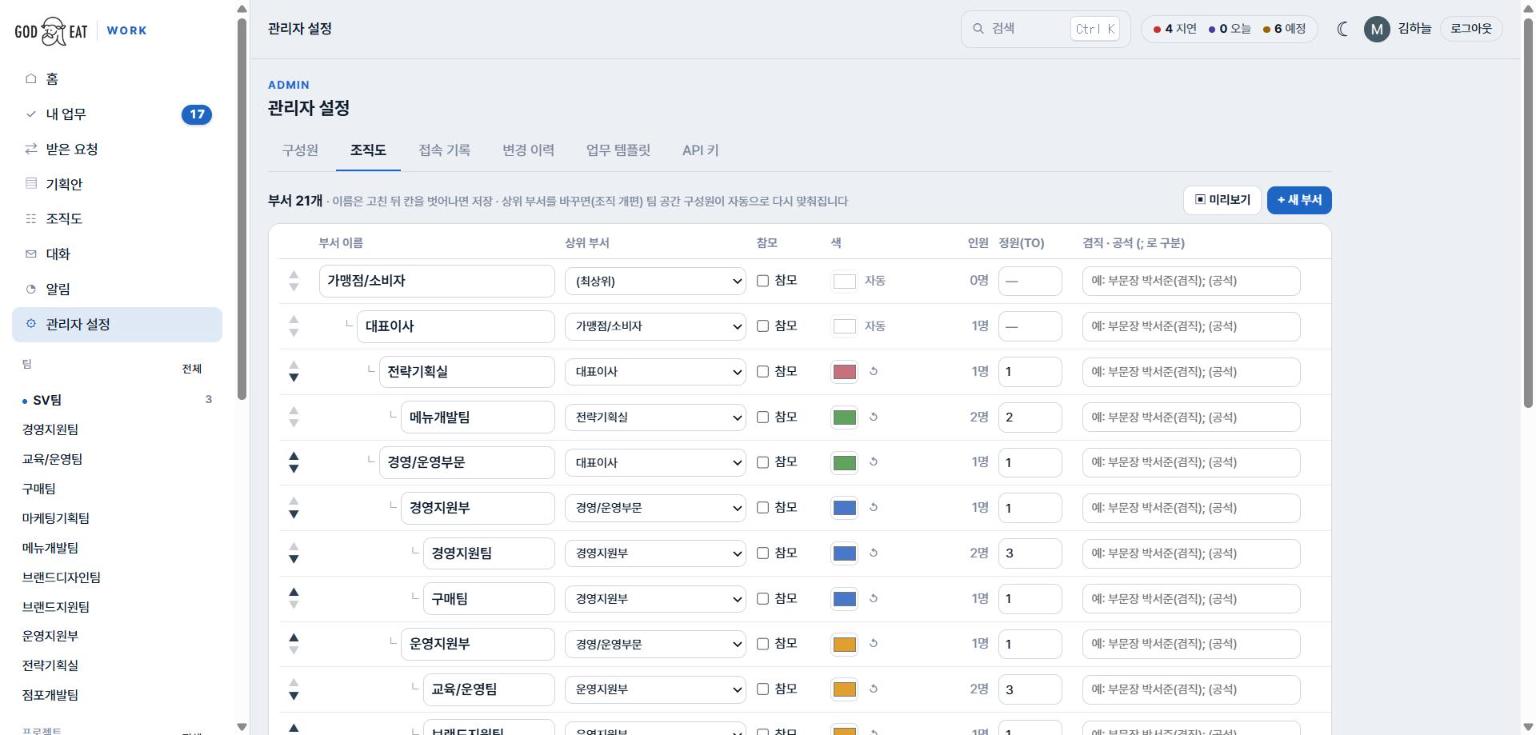
Task: Open 알림 in the sidebar
Action: click(117, 289)
